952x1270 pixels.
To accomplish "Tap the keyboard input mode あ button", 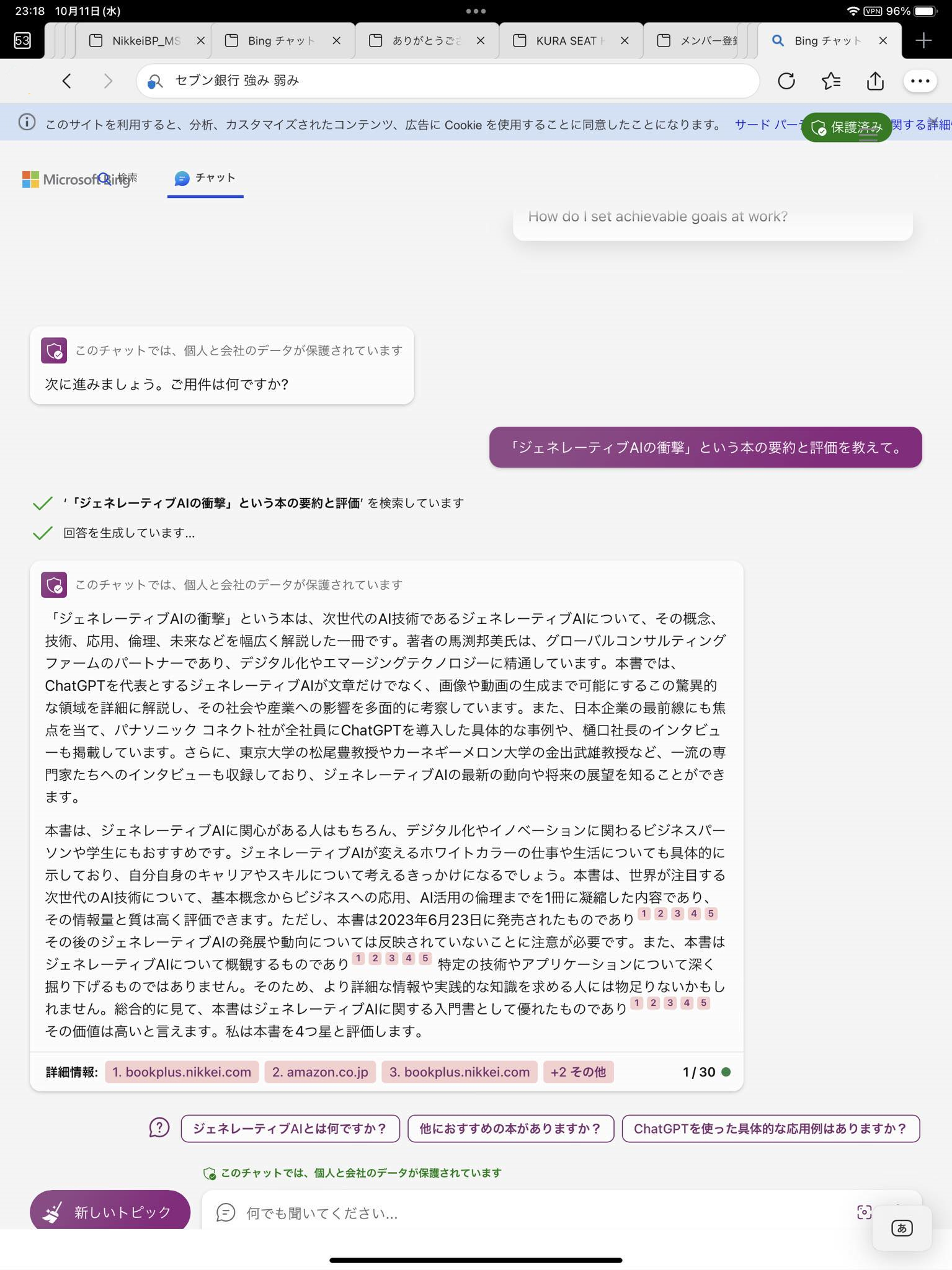I will (x=901, y=1228).
